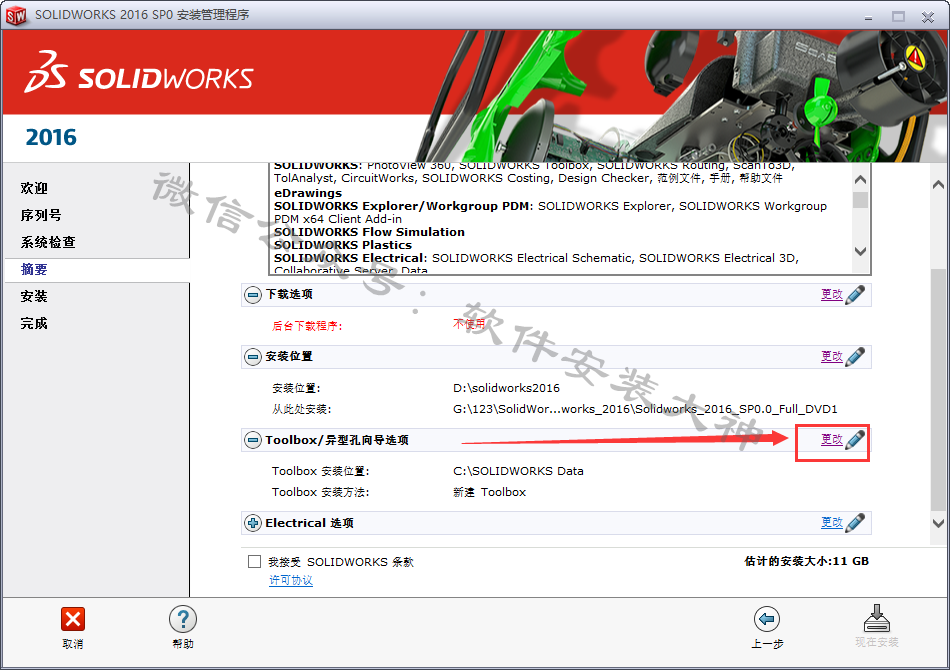Click the main panel scroll up arrow
Image resolution: width=950 pixels, height=670 pixels.
tap(938, 185)
